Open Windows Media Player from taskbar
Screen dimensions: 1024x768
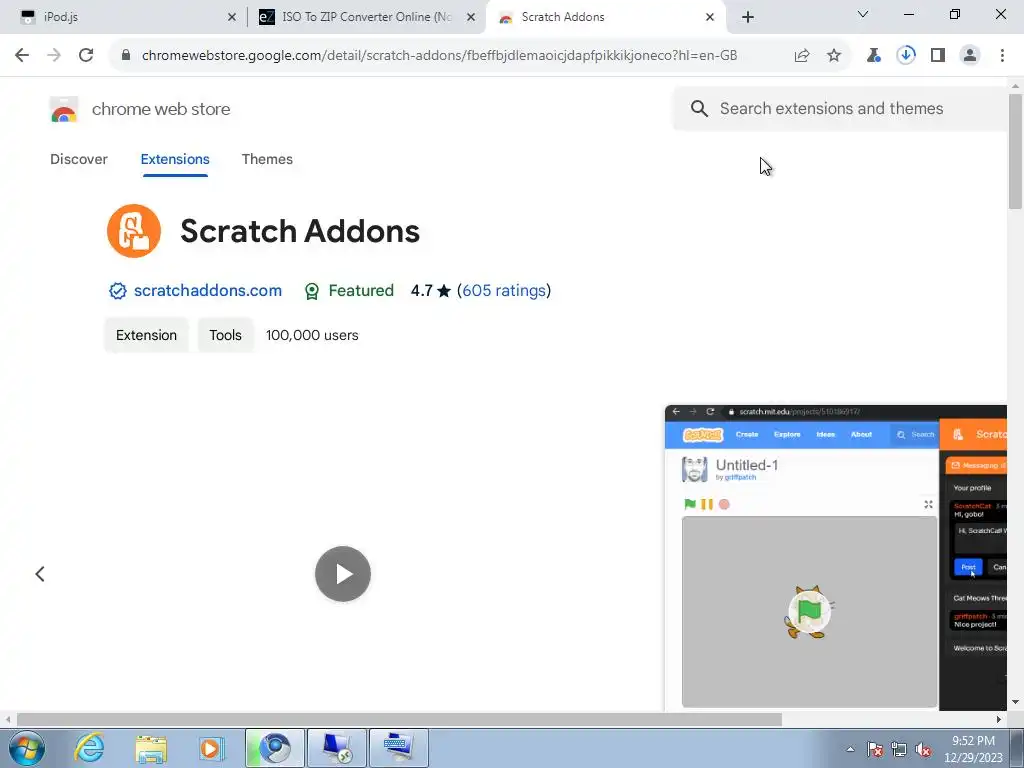point(212,748)
